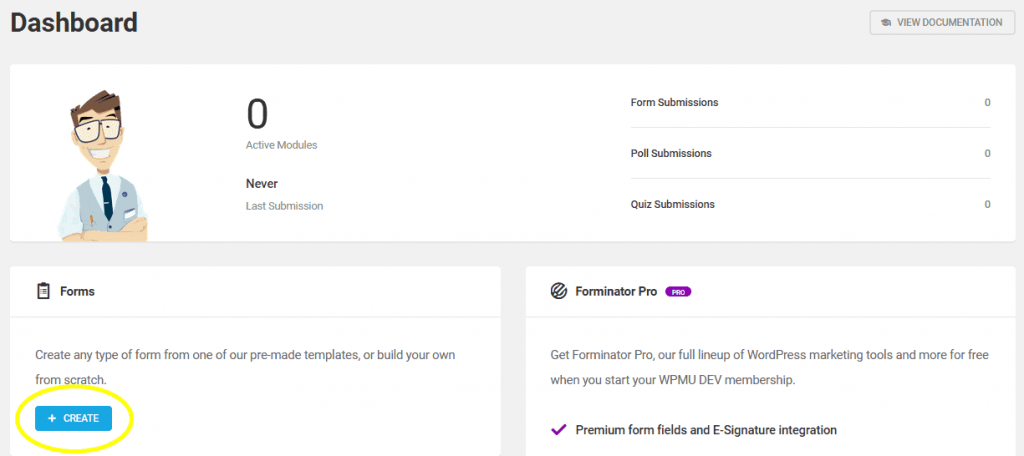The image size is (1024, 456).
Task: Click the plus icon on Create button
Action: pyautogui.click(x=52, y=418)
